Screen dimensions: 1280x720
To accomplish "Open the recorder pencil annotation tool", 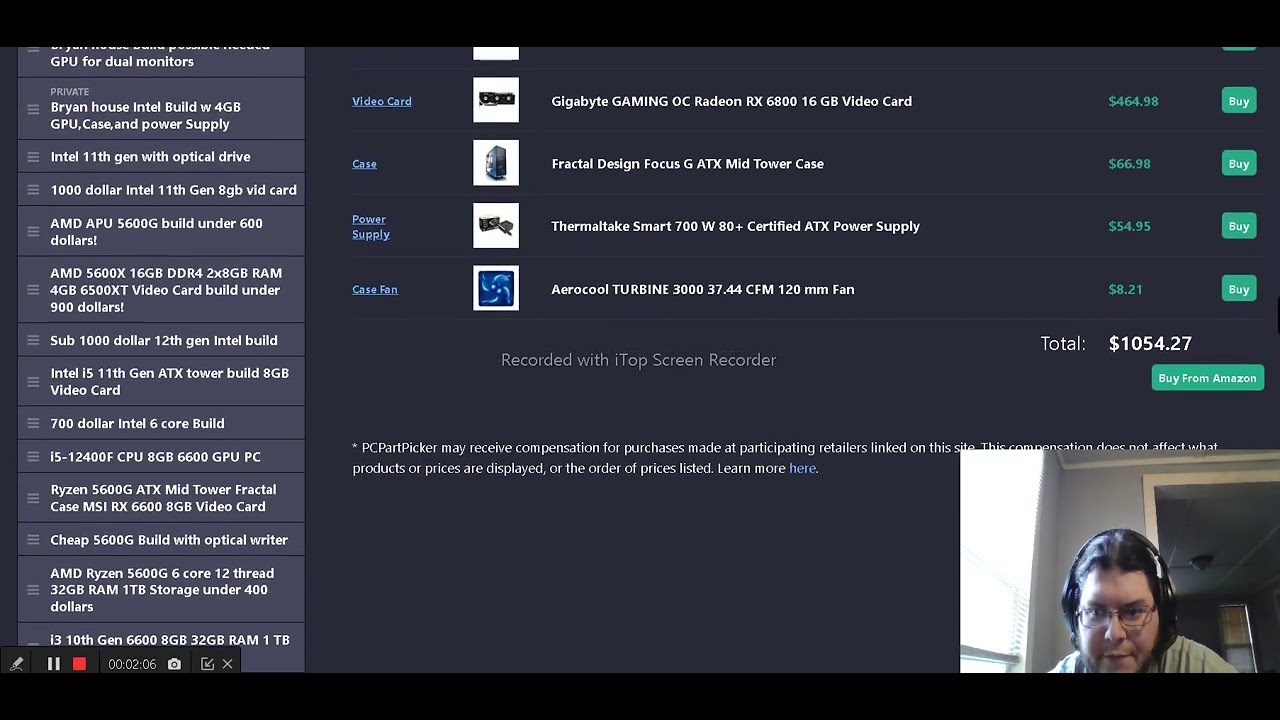I will pyautogui.click(x=17, y=664).
